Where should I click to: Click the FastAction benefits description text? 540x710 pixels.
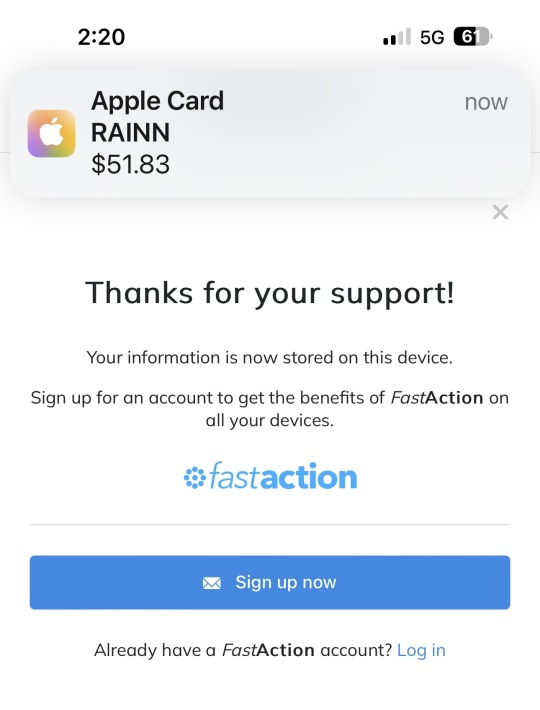coord(270,409)
